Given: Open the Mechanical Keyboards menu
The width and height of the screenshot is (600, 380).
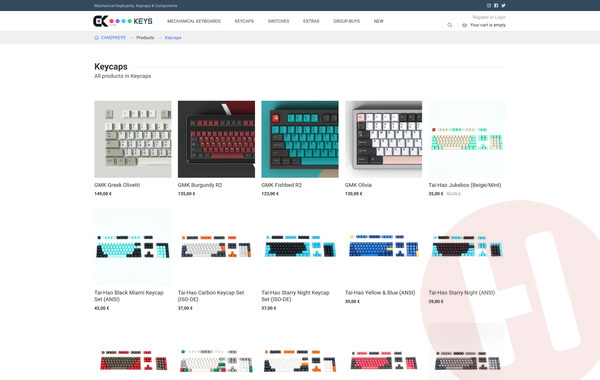Looking at the screenshot, I should pyautogui.click(x=194, y=21).
